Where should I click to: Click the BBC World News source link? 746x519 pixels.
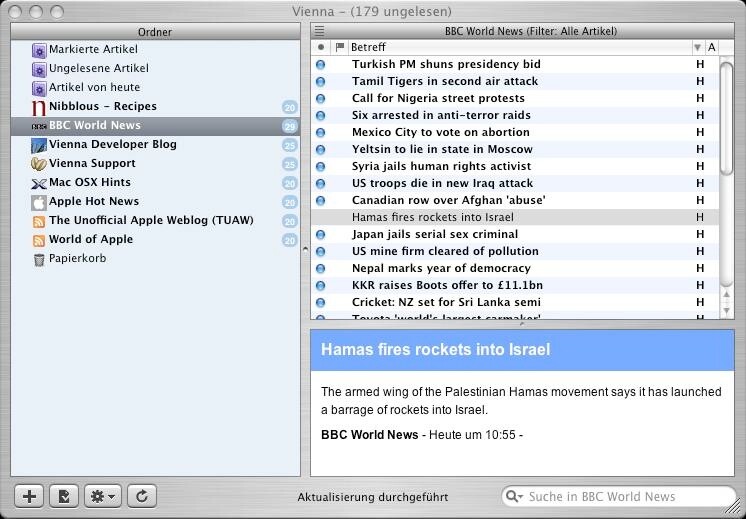[x=370, y=435]
